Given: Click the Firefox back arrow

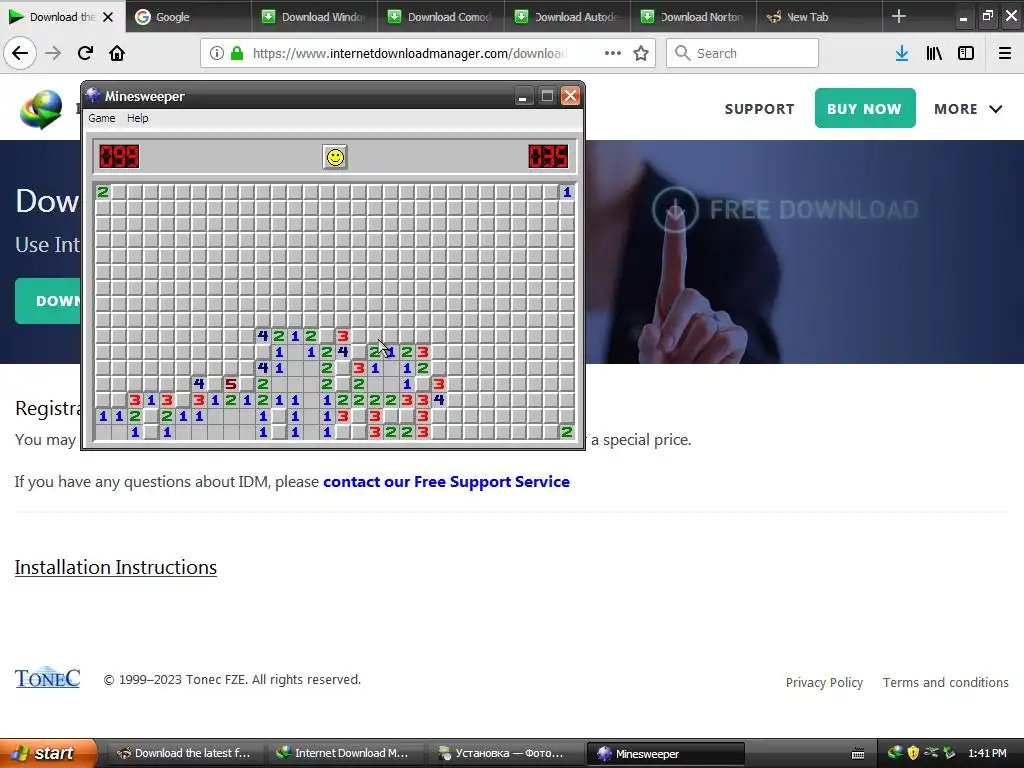Looking at the screenshot, I should click(x=20, y=53).
